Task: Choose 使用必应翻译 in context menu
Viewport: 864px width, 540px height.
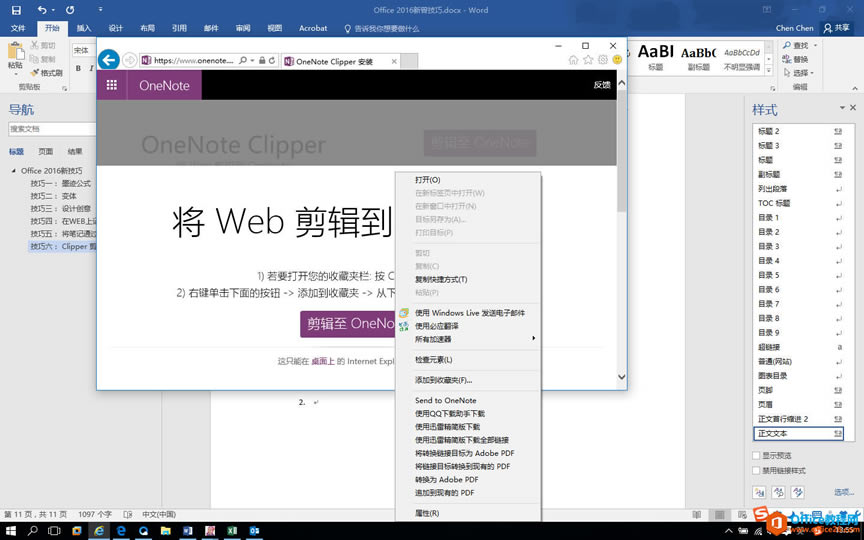Action: coord(436,326)
